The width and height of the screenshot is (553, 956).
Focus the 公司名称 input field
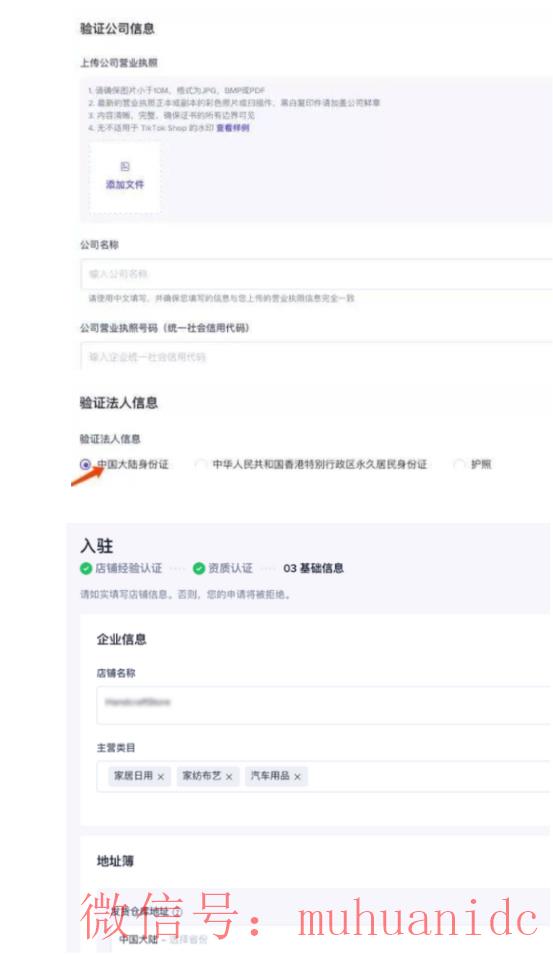(x=316, y=274)
